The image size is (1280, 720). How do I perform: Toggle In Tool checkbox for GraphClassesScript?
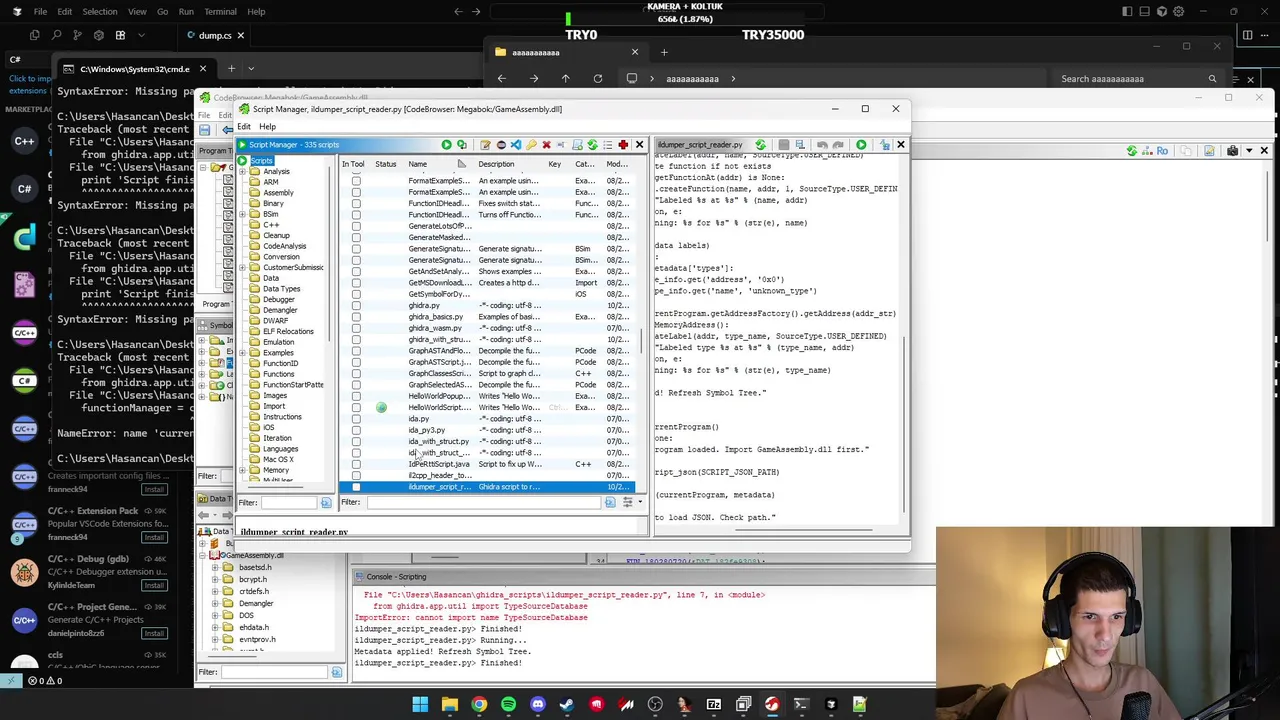click(356, 373)
